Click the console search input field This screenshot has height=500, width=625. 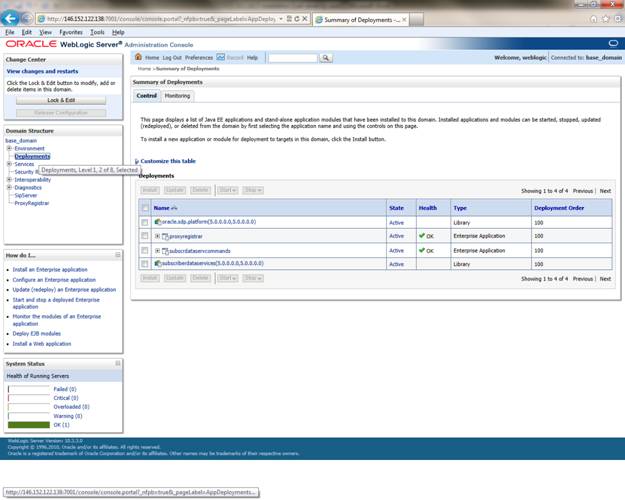(x=293, y=58)
